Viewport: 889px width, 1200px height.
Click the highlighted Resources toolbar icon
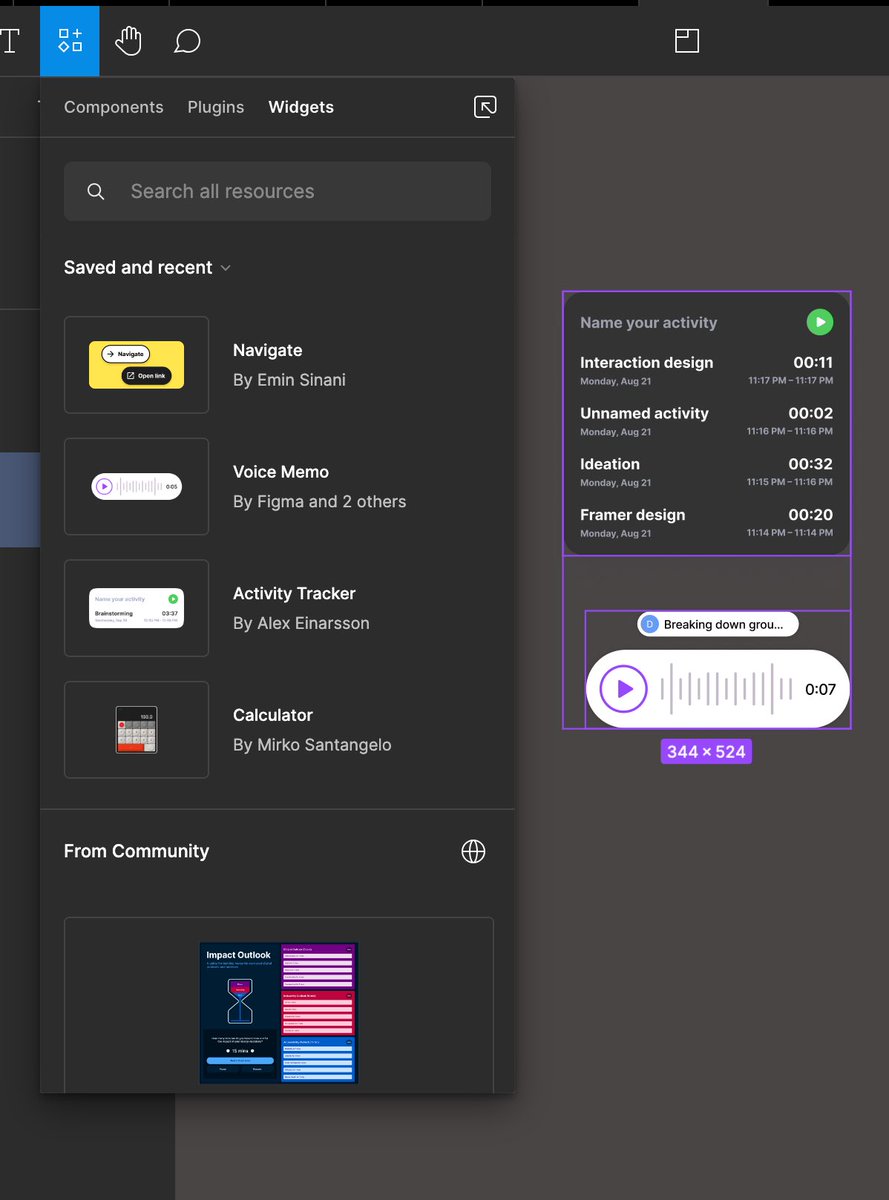(69, 41)
